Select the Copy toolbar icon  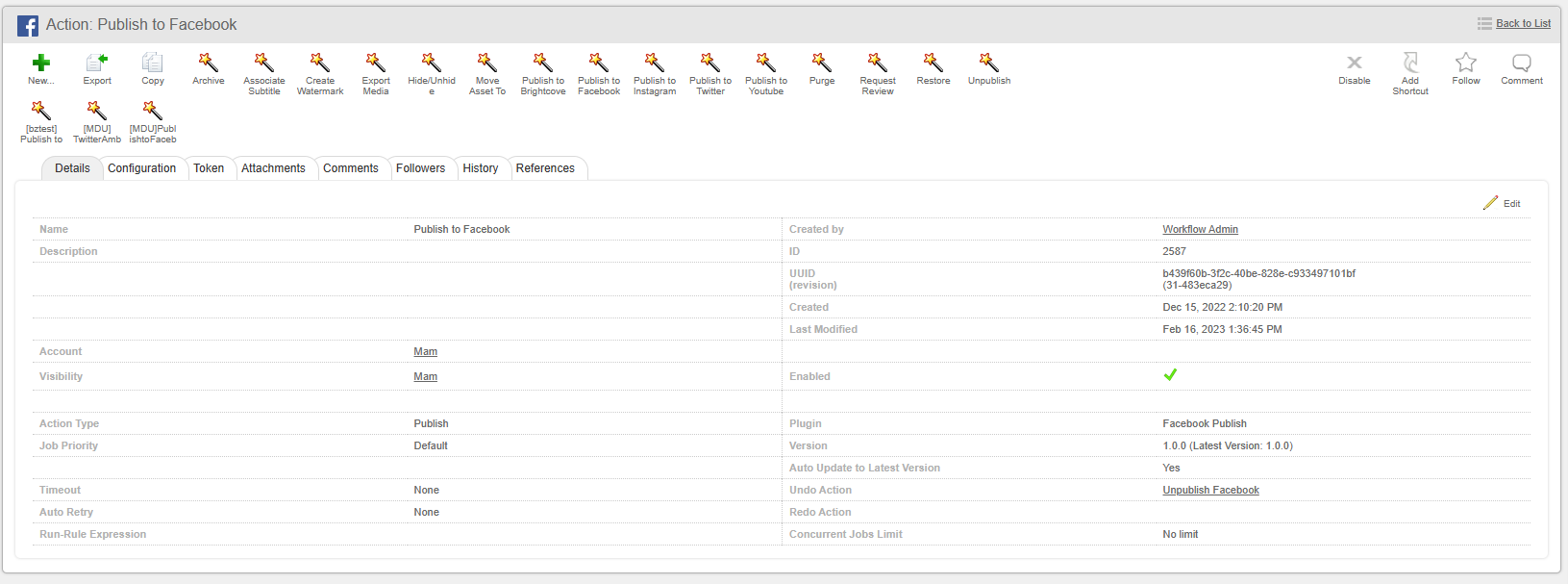(x=153, y=63)
